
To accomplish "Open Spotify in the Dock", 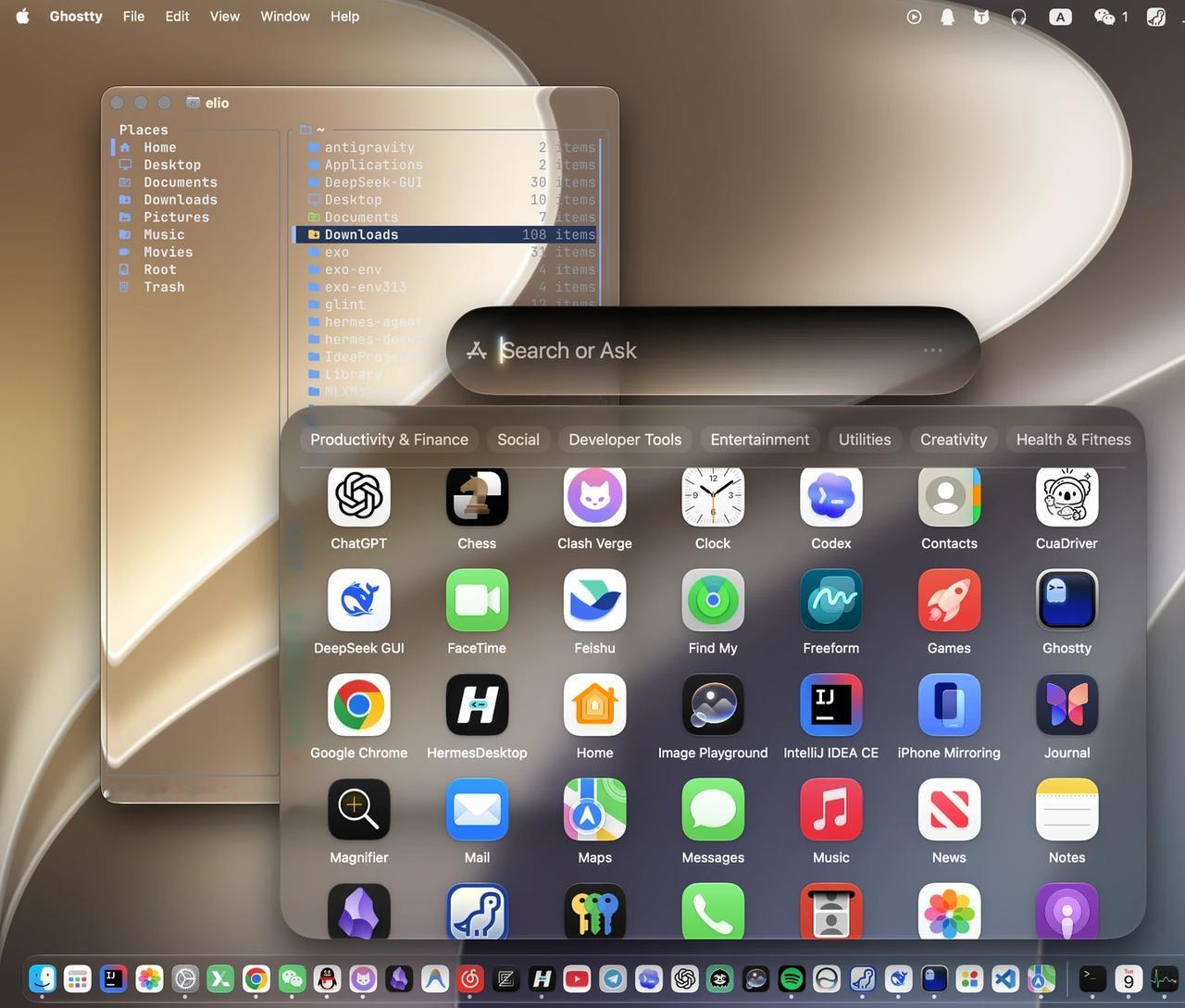I will [792, 978].
